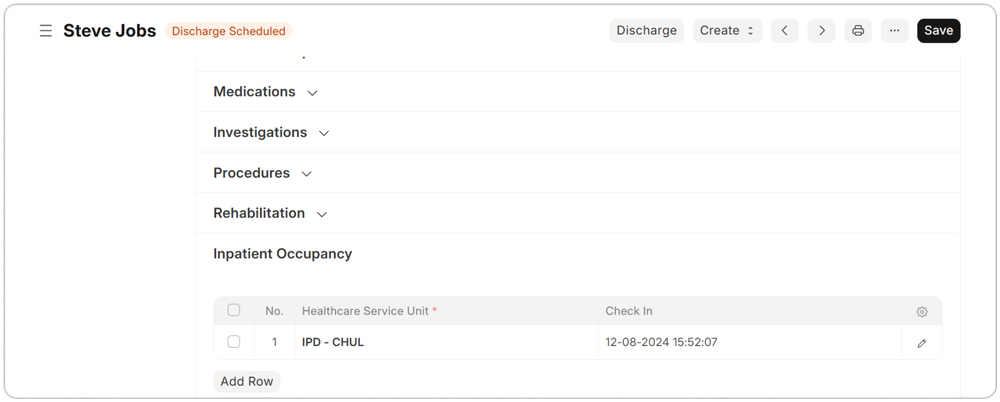Open the hamburger sidebar menu icon
This screenshot has height=402, width=1000.
(46, 31)
